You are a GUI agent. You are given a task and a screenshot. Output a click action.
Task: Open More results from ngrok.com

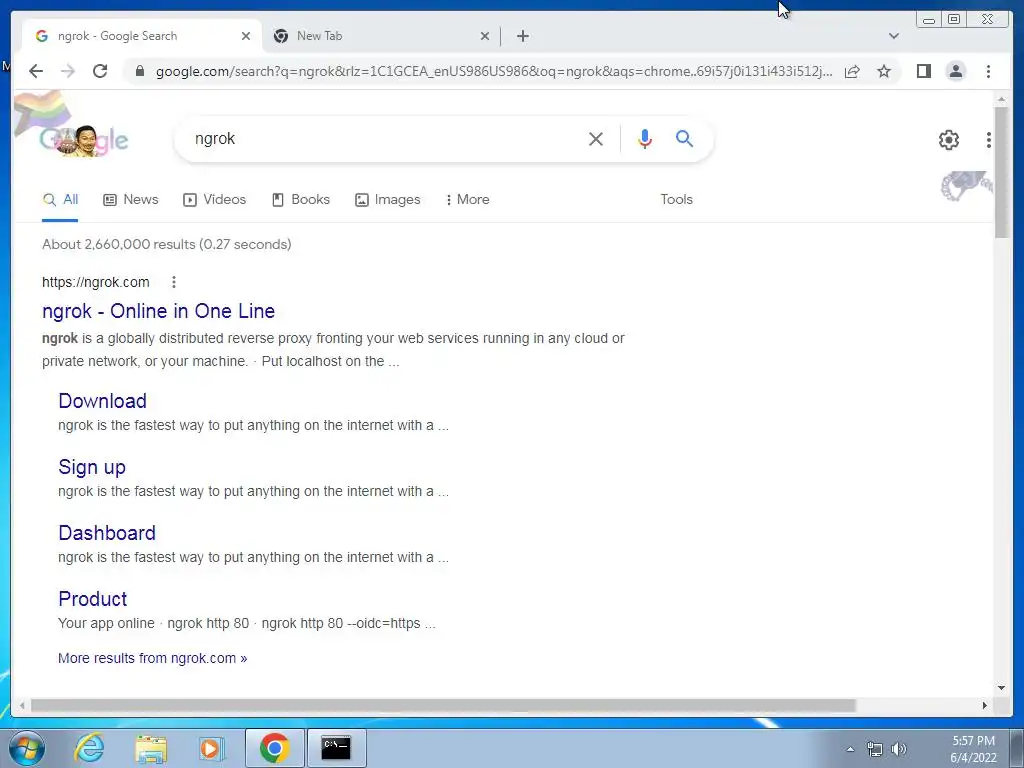[153, 658]
